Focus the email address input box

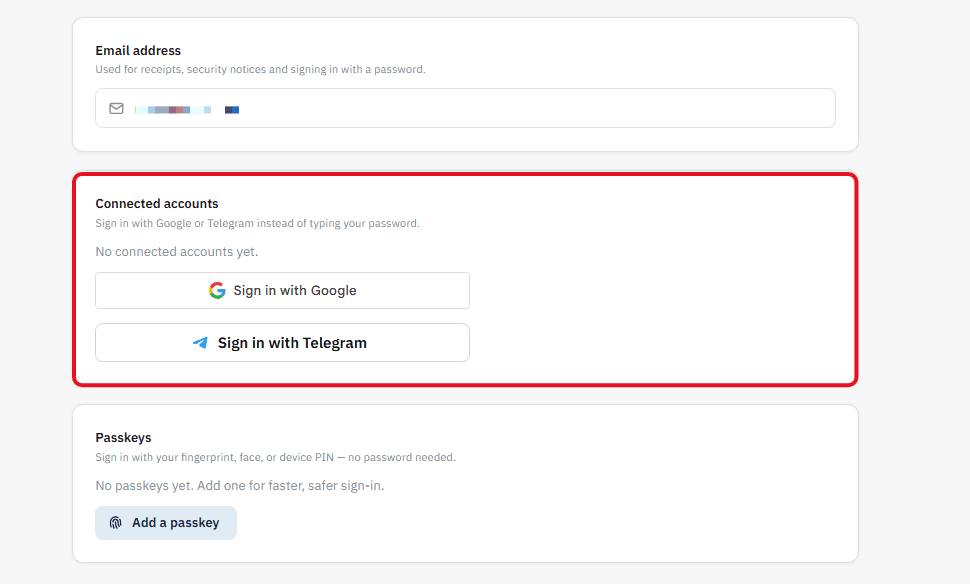pyautogui.click(x=465, y=108)
